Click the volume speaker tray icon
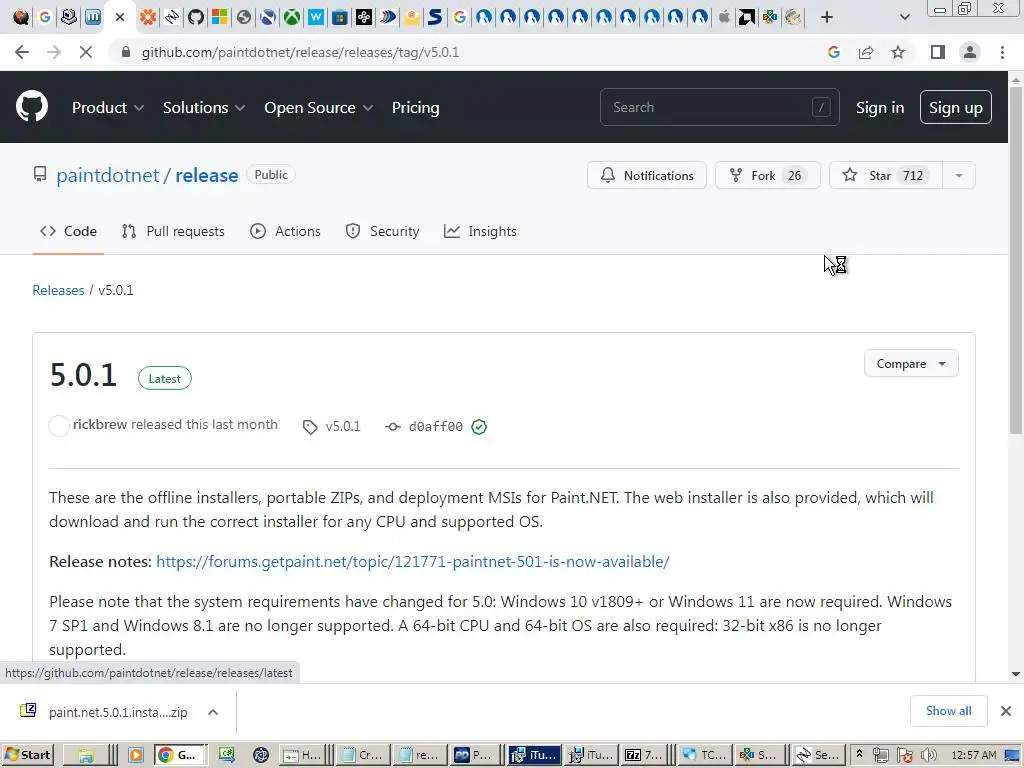This screenshot has width=1024, height=768. (929, 756)
